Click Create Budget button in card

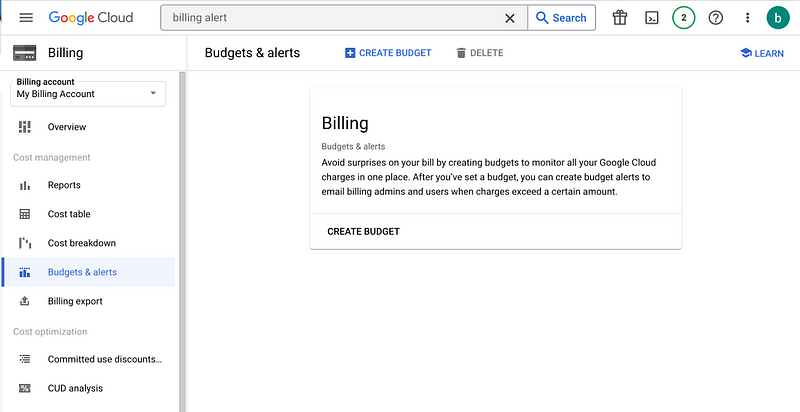tap(363, 231)
